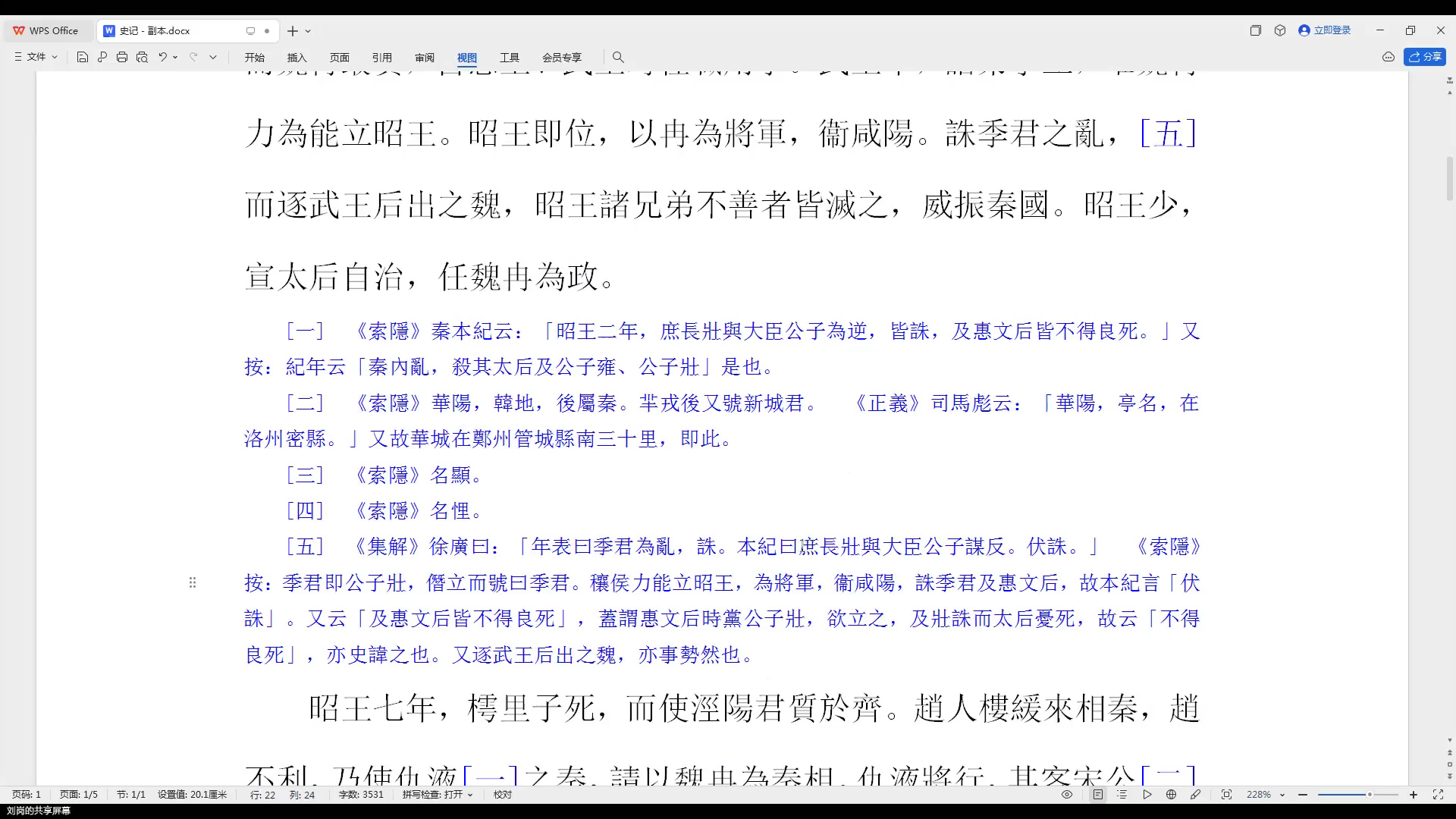
Task: Click the WPS Office home tab
Action: click(x=46, y=31)
